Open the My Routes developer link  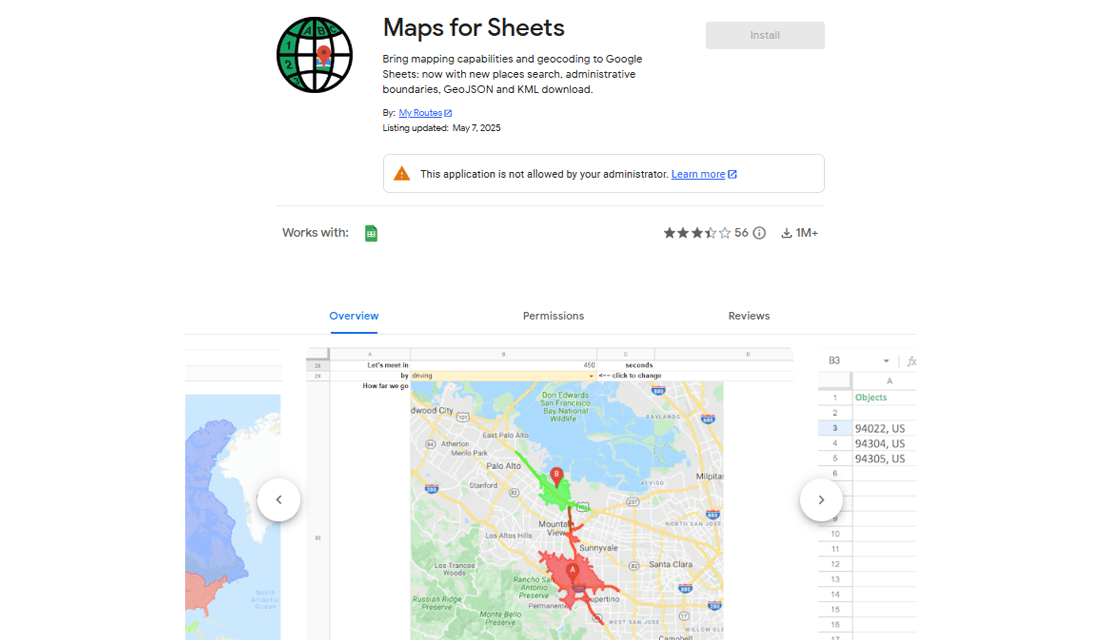(x=420, y=112)
